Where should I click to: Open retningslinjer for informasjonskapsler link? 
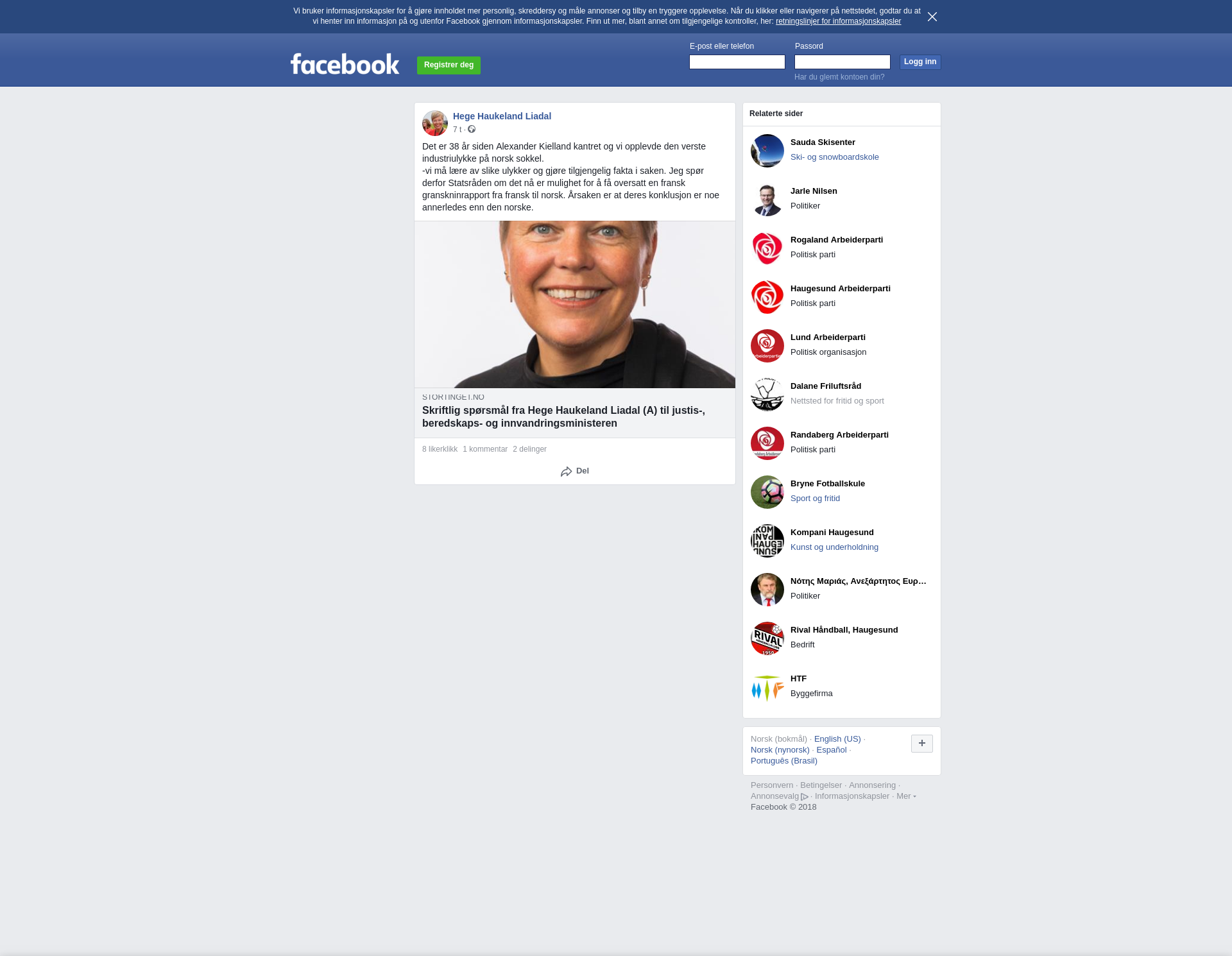click(838, 21)
